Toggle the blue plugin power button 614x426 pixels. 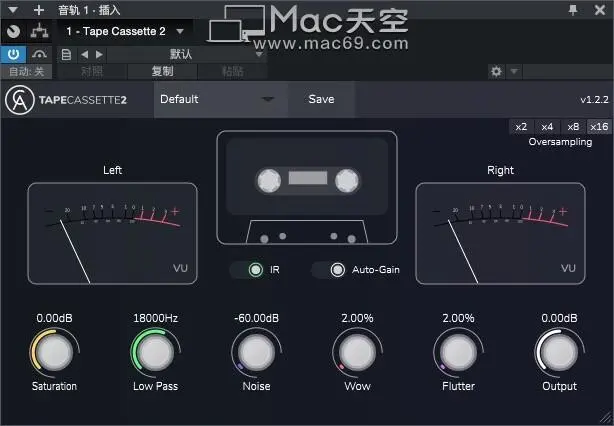click(13, 54)
